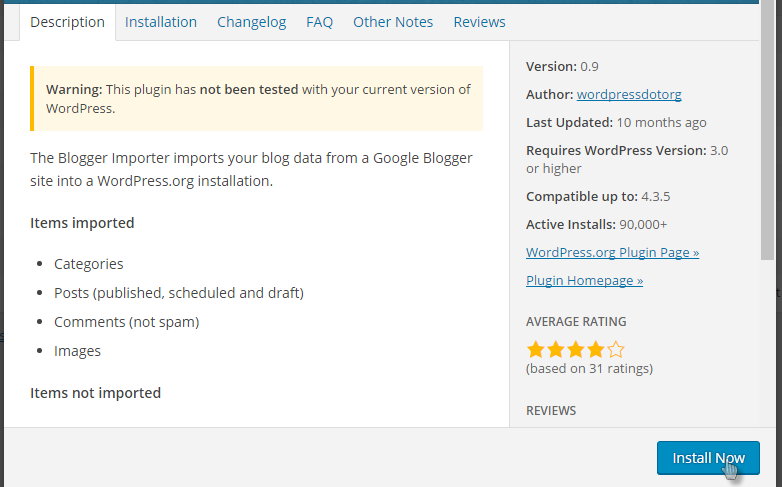The width and height of the screenshot is (782, 487).
Task: Click the empty fifth rating star
Action: pos(616,349)
